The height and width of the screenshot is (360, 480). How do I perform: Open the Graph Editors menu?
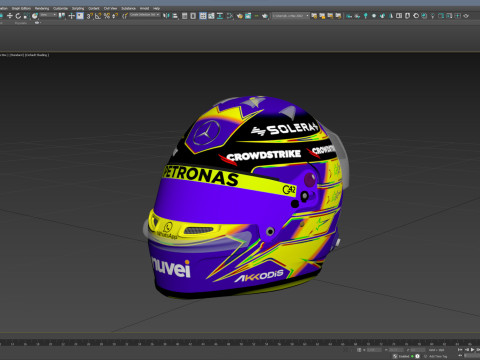pyautogui.click(x=21, y=8)
